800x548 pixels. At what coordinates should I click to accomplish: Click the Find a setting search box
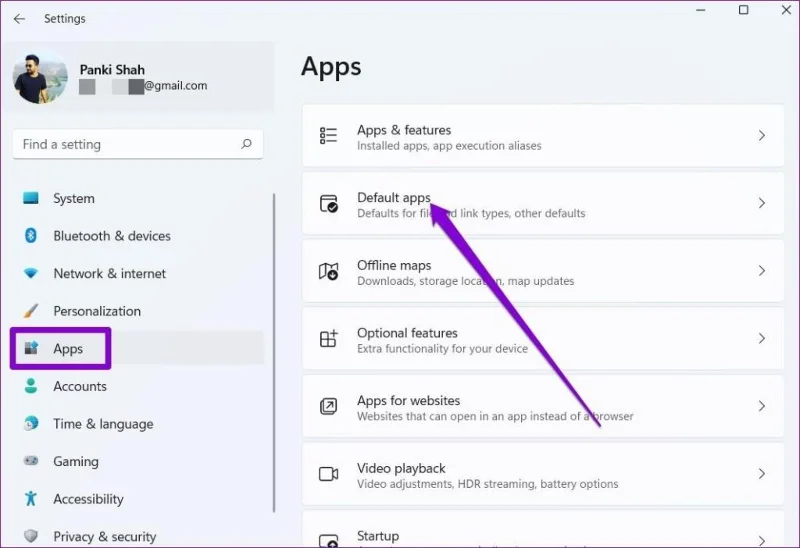click(x=138, y=144)
